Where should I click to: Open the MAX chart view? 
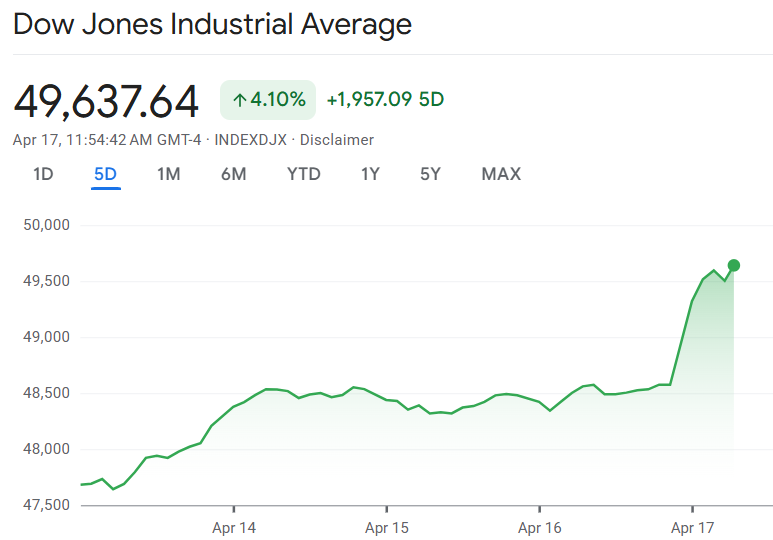(x=501, y=174)
